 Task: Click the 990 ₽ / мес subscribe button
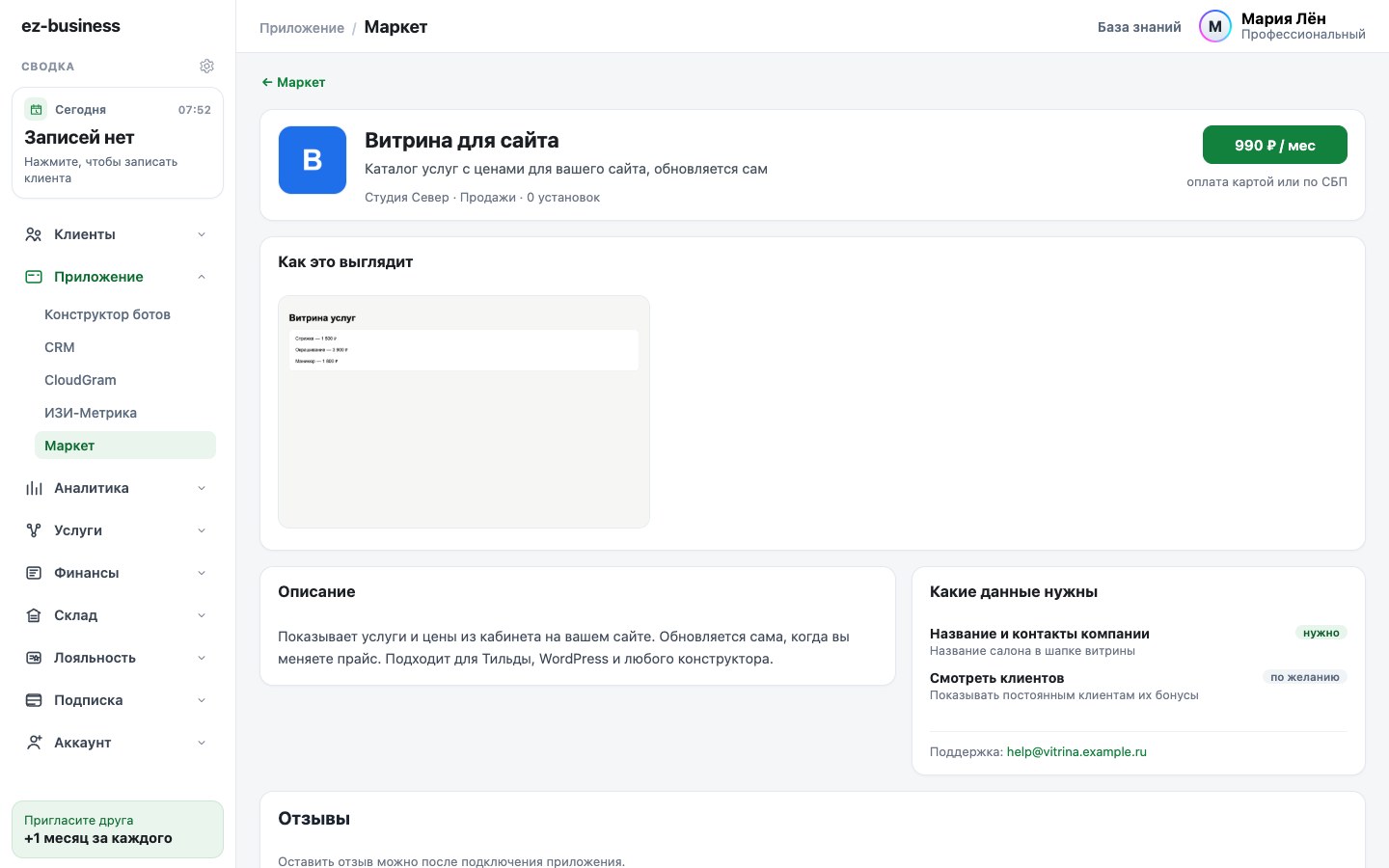pyautogui.click(x=1275, y=146)
